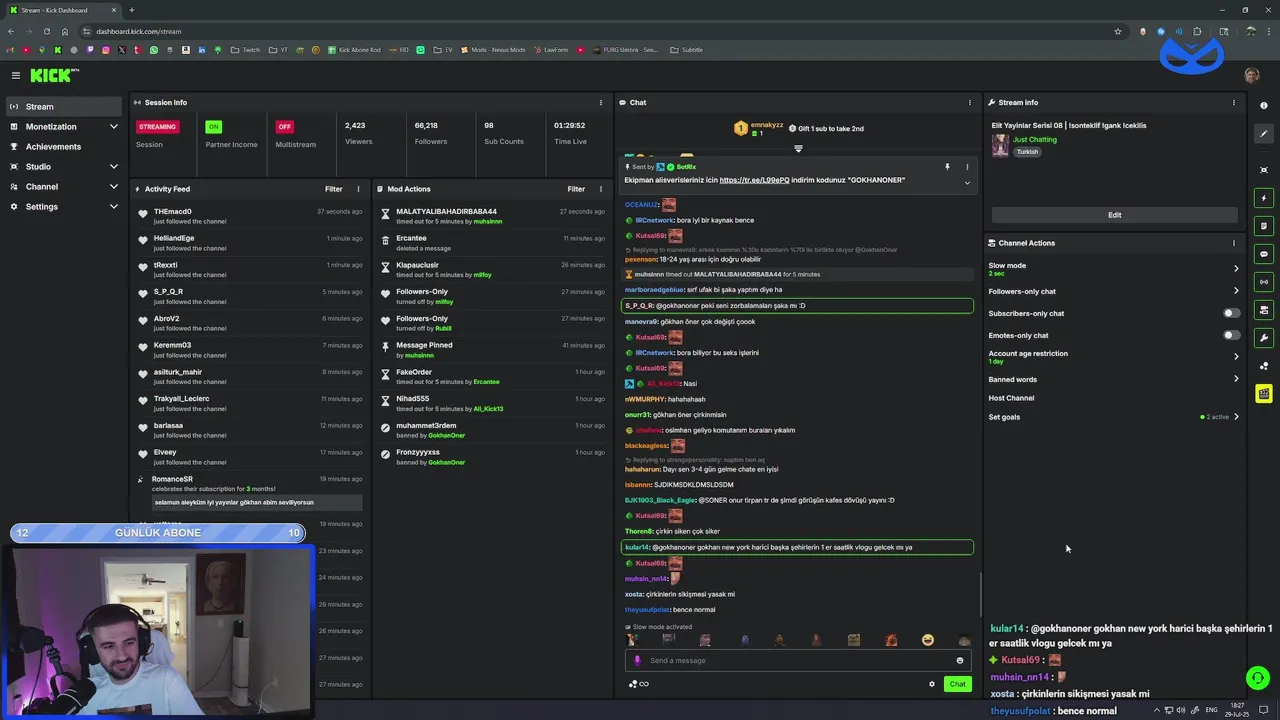
Task: Click the fullscreen frame icon in right sidebar
Action: pos(1264,170)
